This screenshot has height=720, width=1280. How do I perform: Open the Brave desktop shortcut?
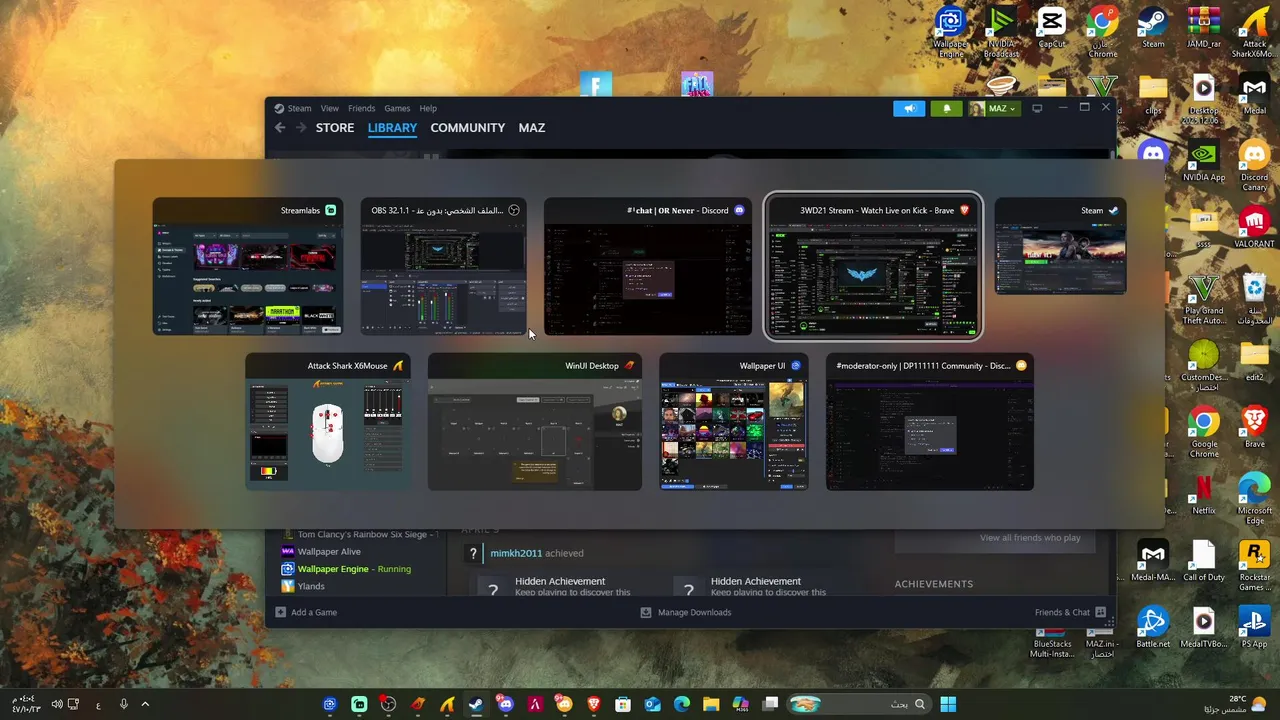1254,428
